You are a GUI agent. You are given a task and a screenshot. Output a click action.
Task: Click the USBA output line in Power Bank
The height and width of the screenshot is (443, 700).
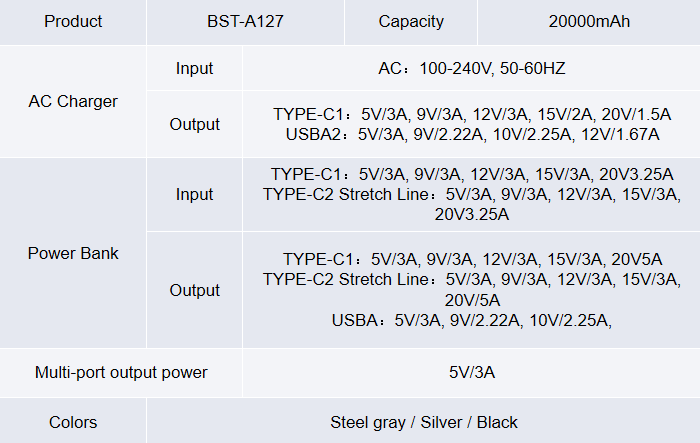tap(471, 320)
